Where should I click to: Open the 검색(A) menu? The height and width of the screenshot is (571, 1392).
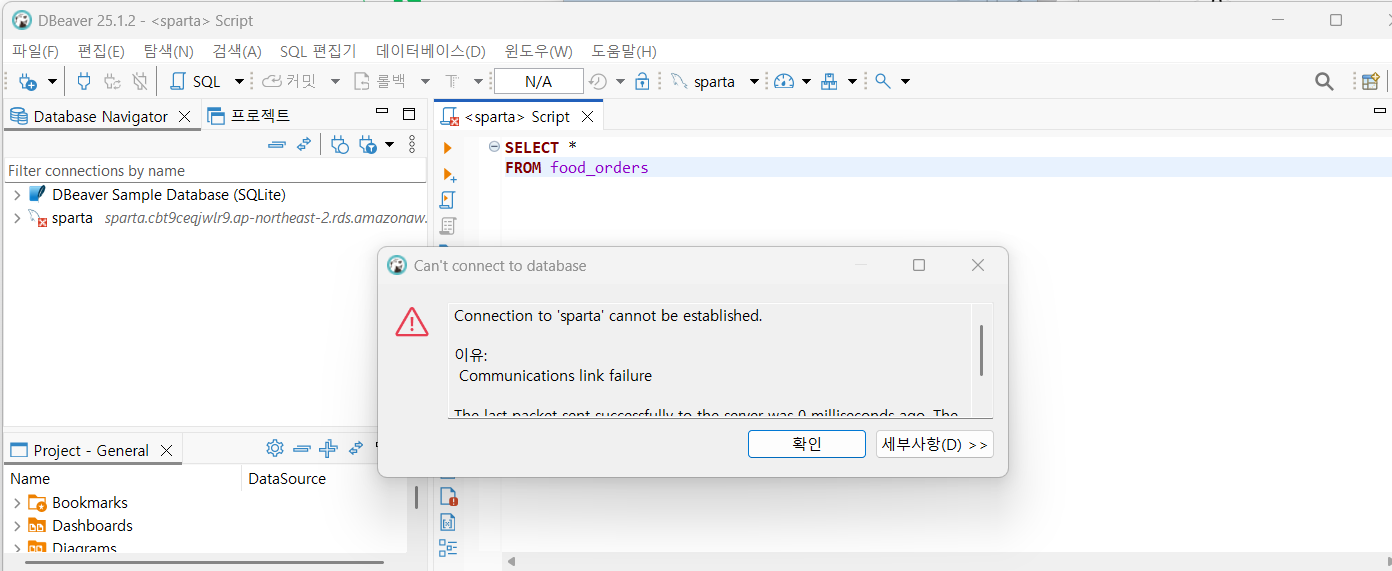[237, 51]
